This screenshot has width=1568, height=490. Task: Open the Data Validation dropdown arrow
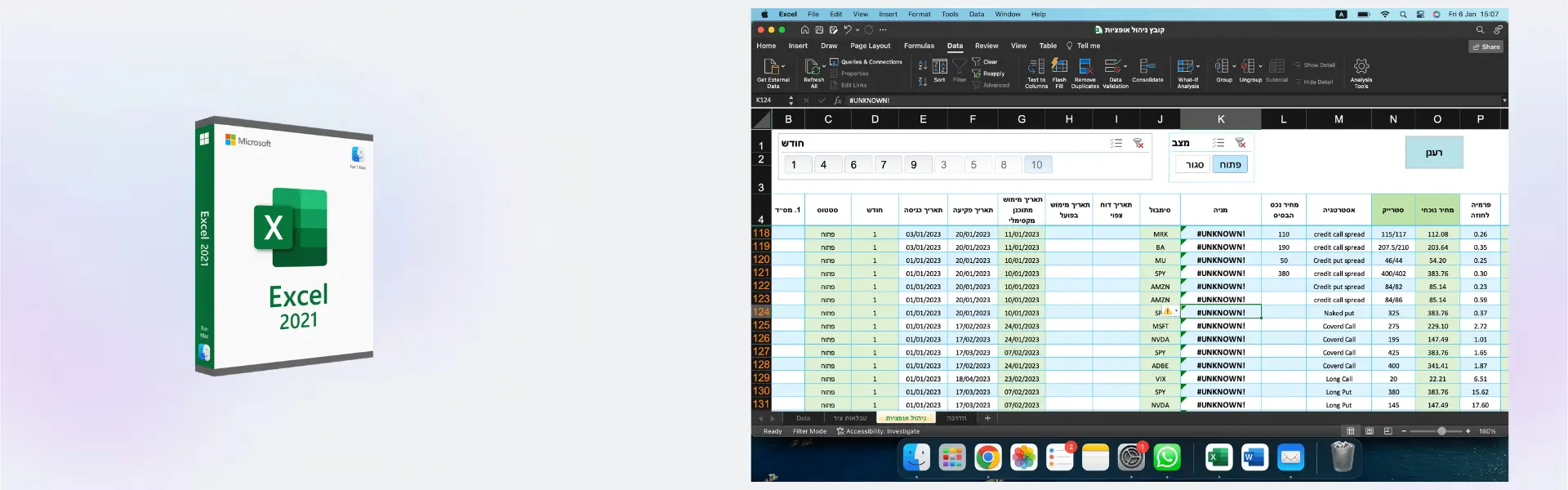(1125, 67)
